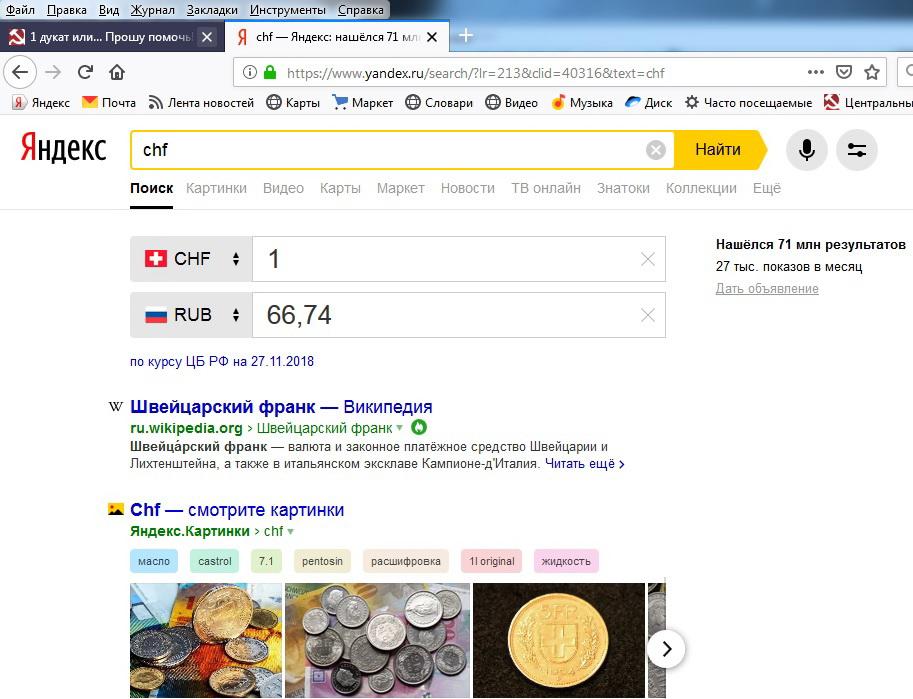Image resolution: width=913 pixels, height=699 pixels.
Task: Open the Яндекс bookmark
Action: [41, 103]
